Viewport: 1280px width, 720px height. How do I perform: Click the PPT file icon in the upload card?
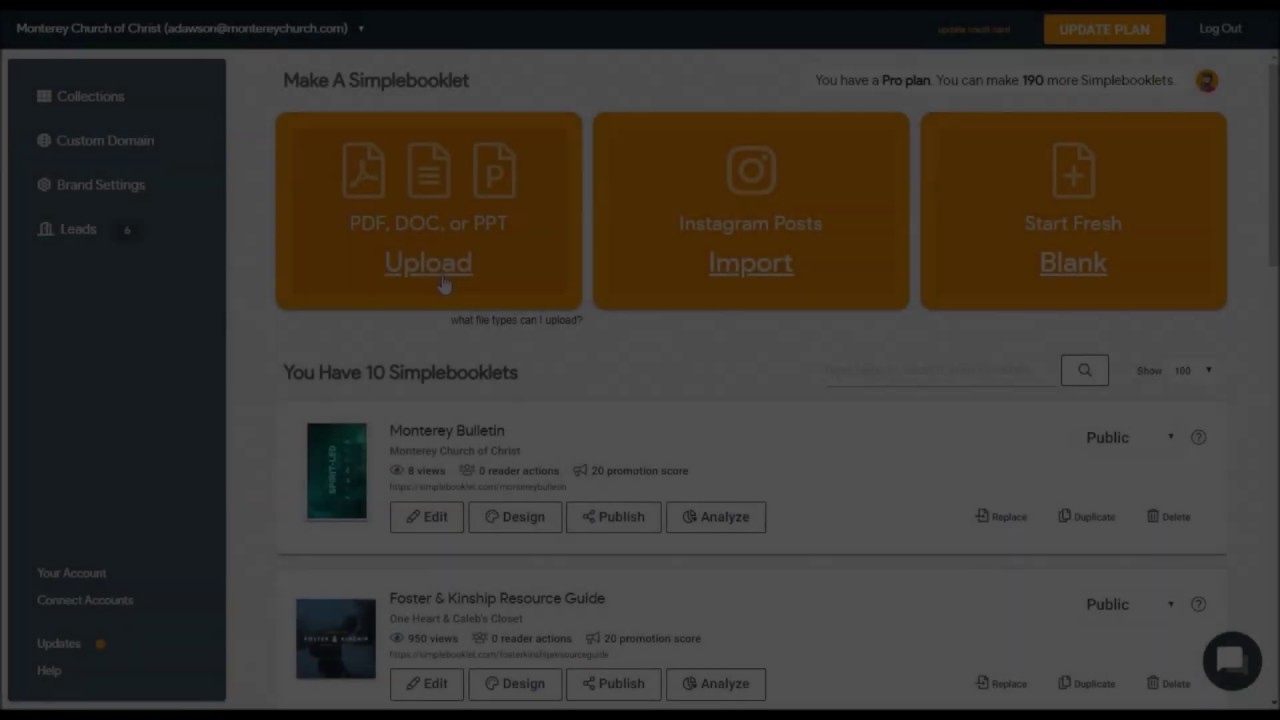[494, 170]
